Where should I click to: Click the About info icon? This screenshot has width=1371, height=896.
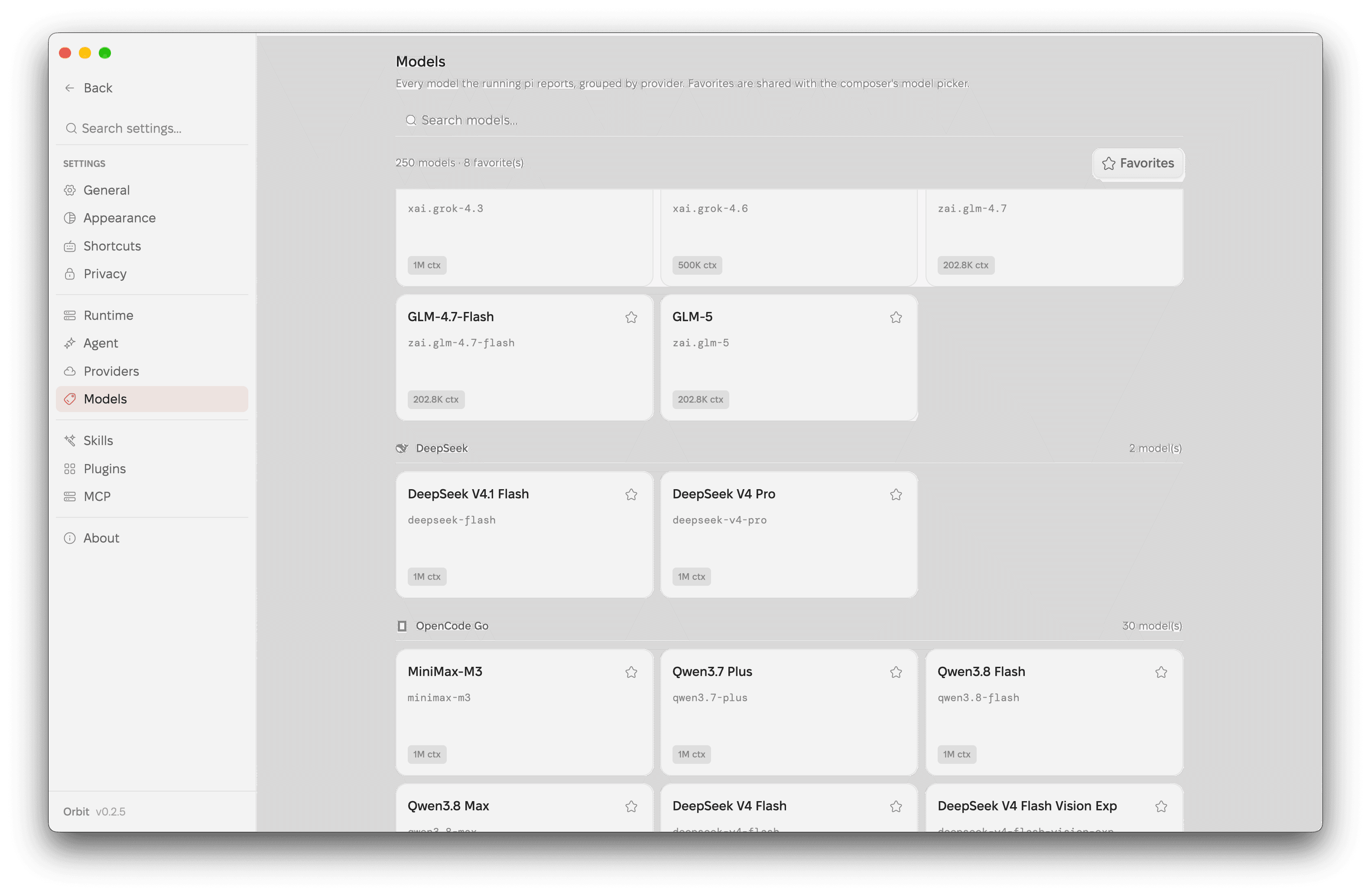tap(70, 538)
